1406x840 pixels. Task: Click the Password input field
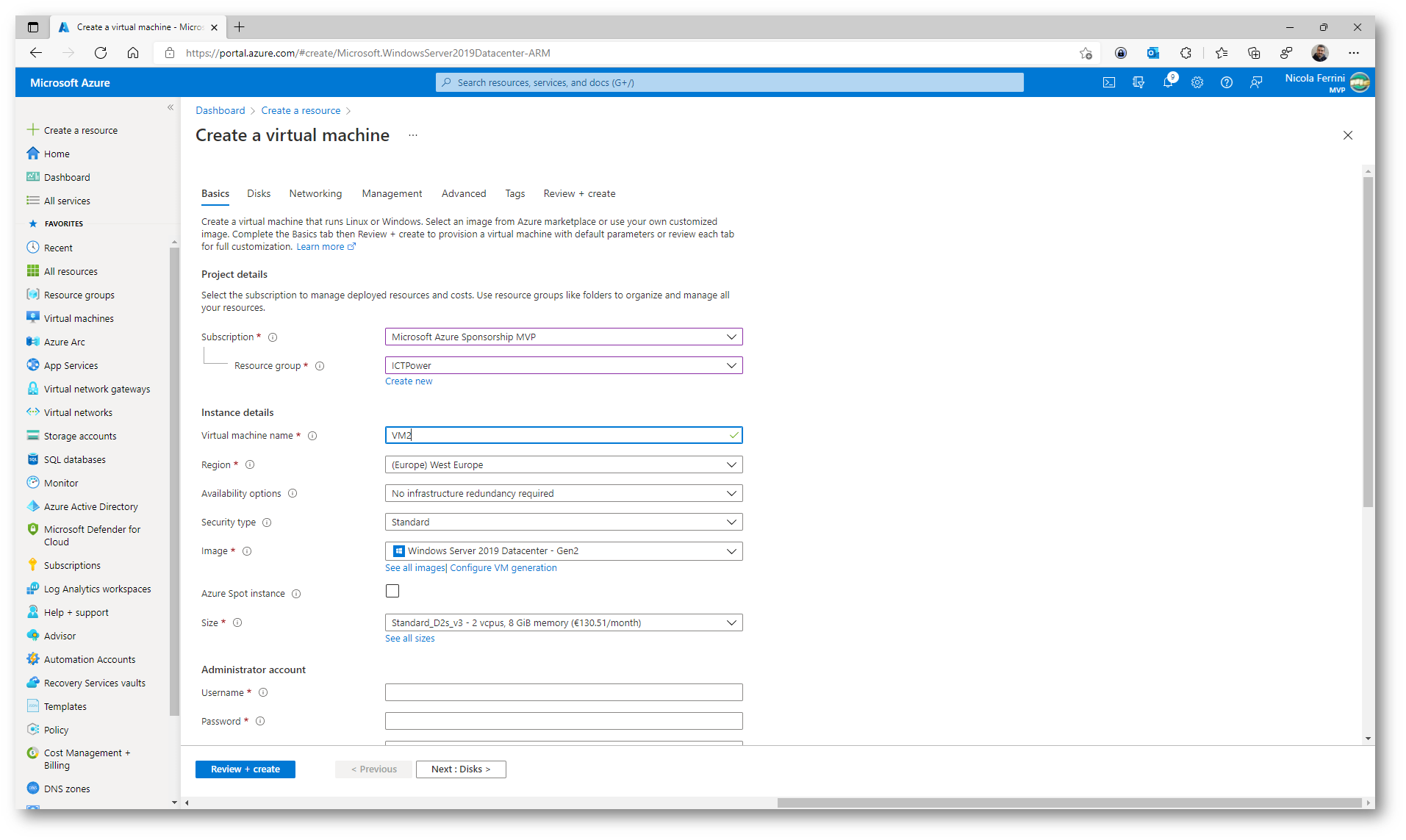click(x=564, y=721)
